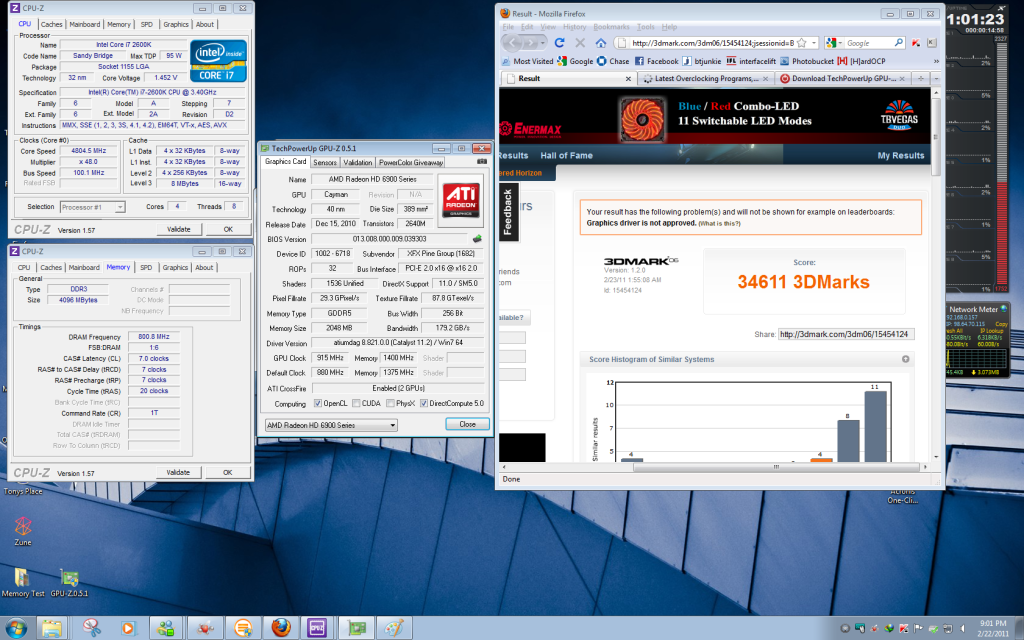Click the Windows Start orb
Image resolution: width=1024 pixels, height=640 pixels.
point(17,627)
